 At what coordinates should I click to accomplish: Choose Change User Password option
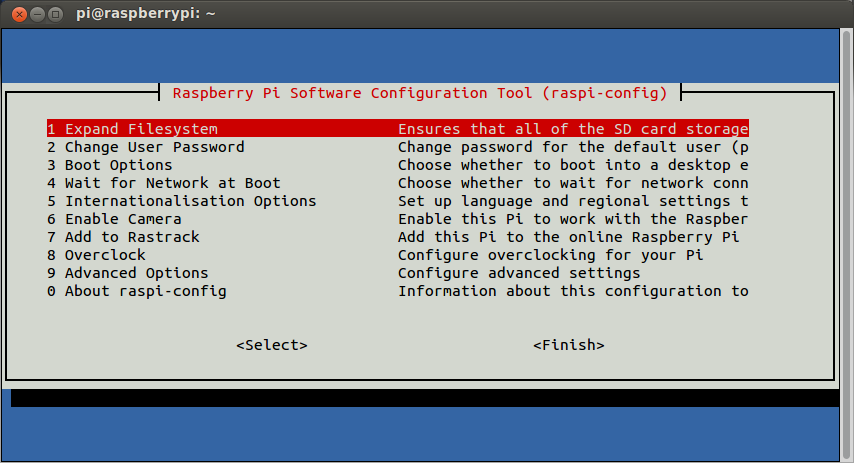[145, 147]
